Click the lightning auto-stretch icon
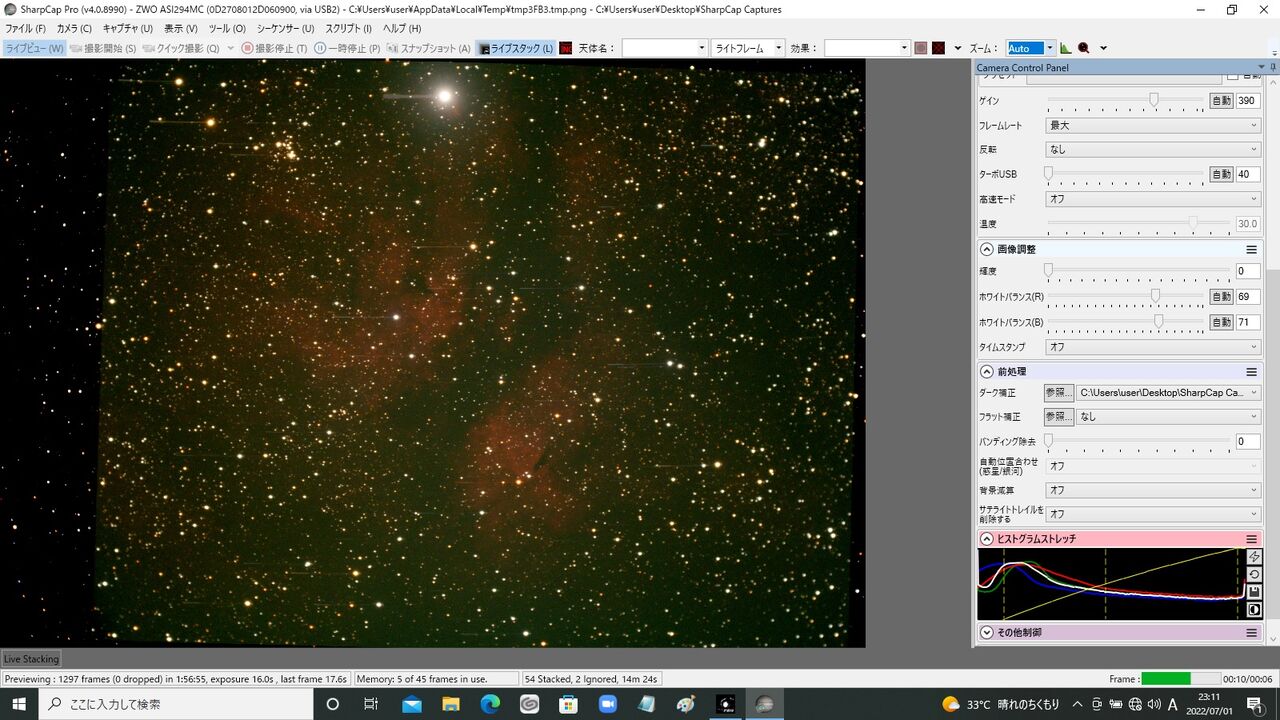 click(1254, 556)
